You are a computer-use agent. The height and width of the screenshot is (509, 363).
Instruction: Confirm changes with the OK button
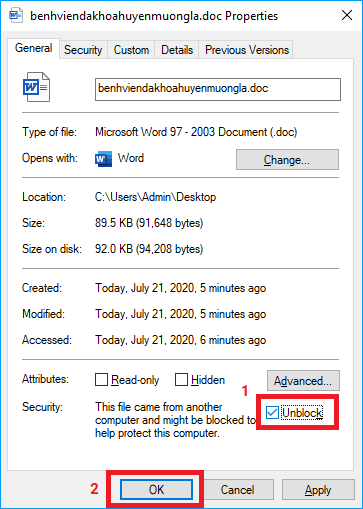(x=156, y=489)
